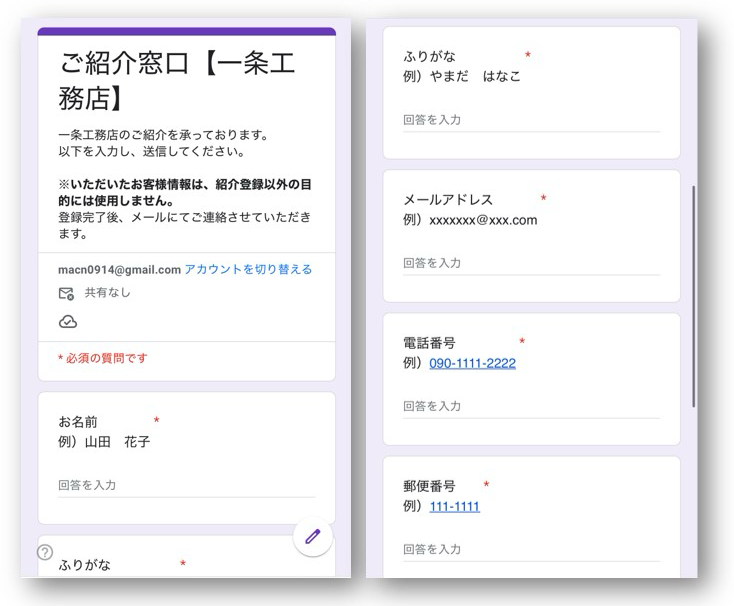Open the 090-1111-2222 phone example link
This screenshot has width=734, height=606.
click(x=472, y=363)
